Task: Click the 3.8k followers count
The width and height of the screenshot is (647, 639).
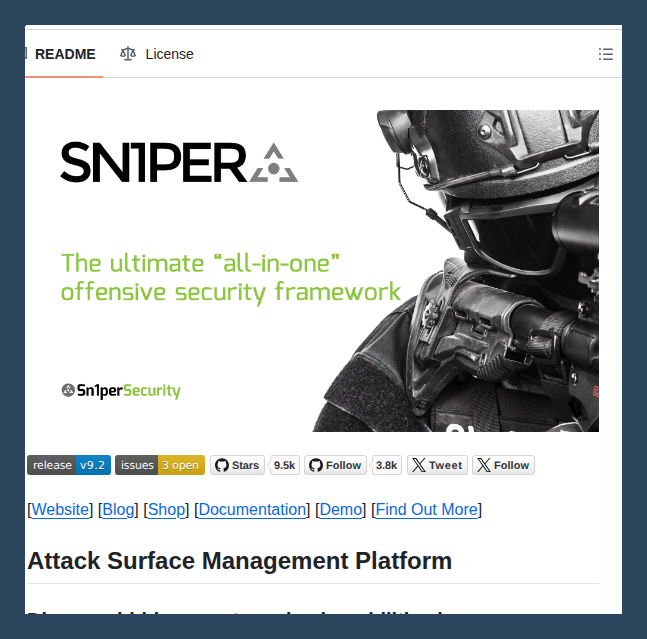Action: [386, 465]
